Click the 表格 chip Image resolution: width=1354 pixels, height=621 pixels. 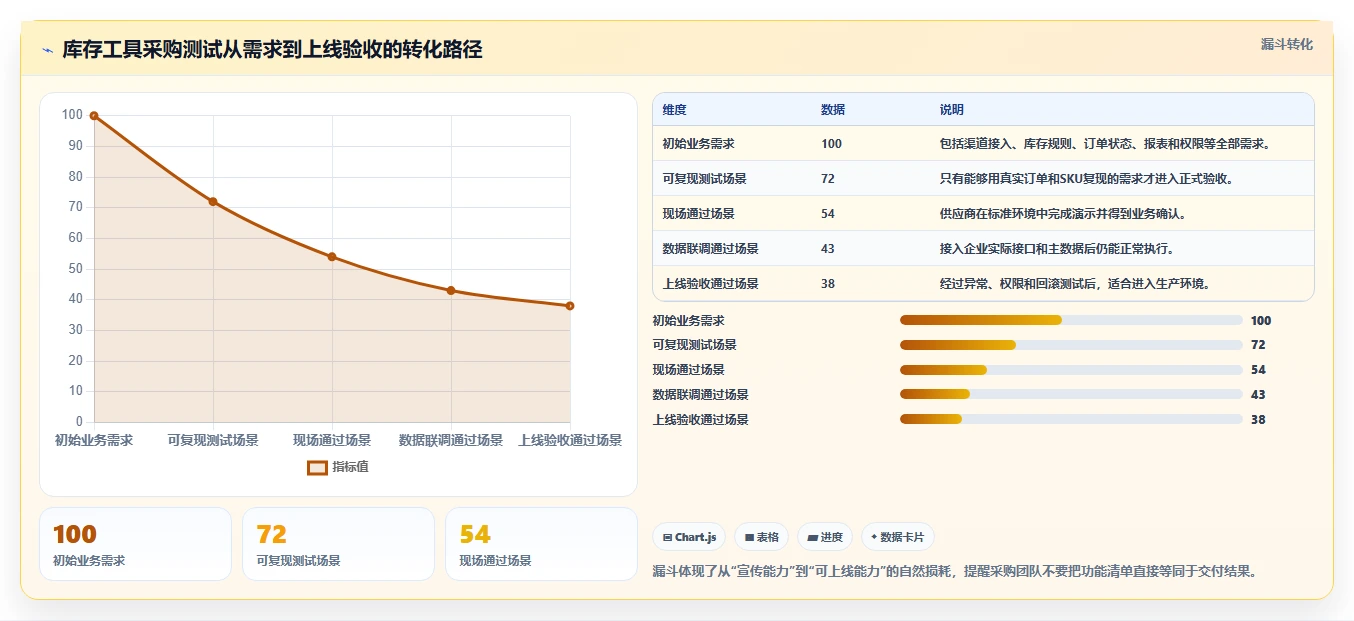click(x=761, y=537)
